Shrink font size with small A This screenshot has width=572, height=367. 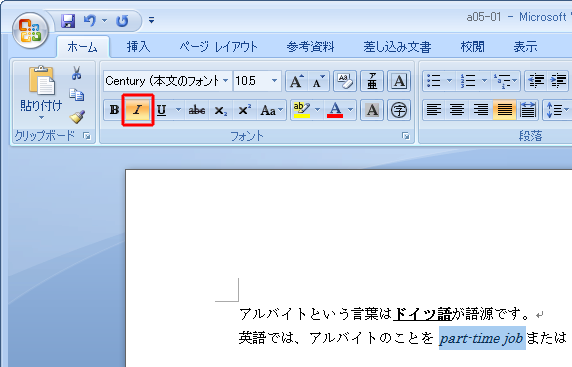click(x=318, y=81)
